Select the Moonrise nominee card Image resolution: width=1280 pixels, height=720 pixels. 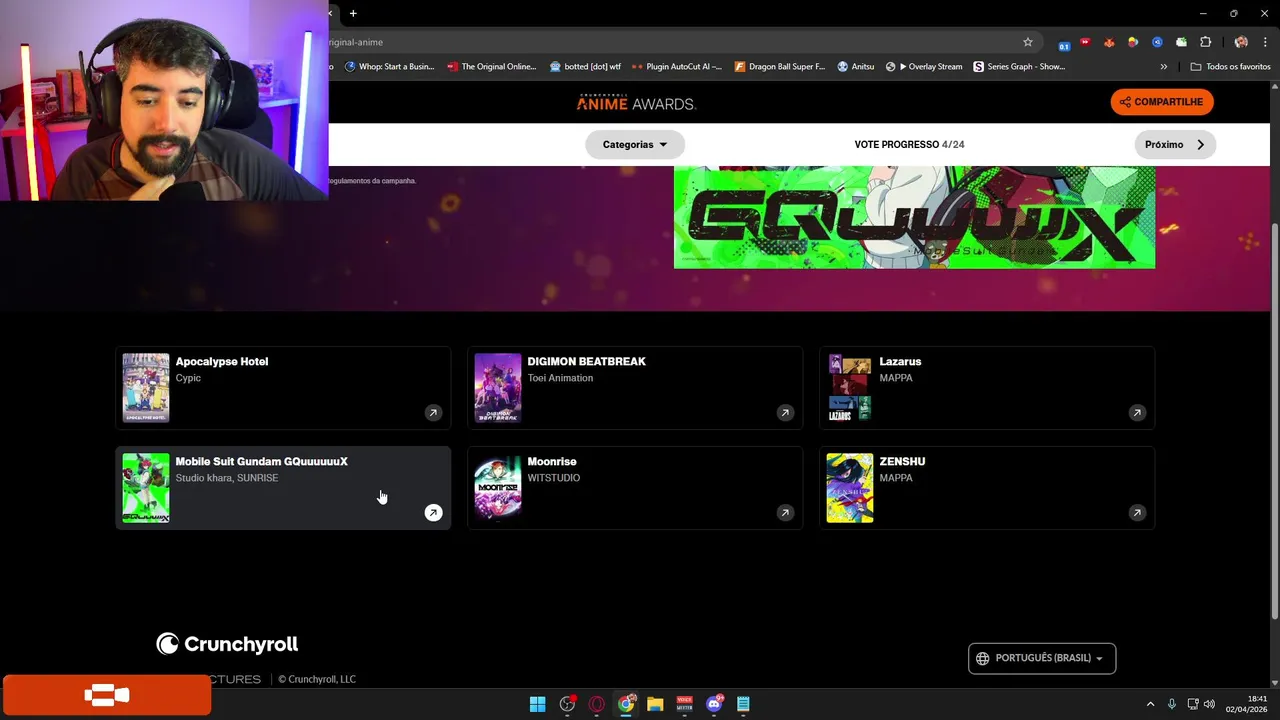coord(635,488)
